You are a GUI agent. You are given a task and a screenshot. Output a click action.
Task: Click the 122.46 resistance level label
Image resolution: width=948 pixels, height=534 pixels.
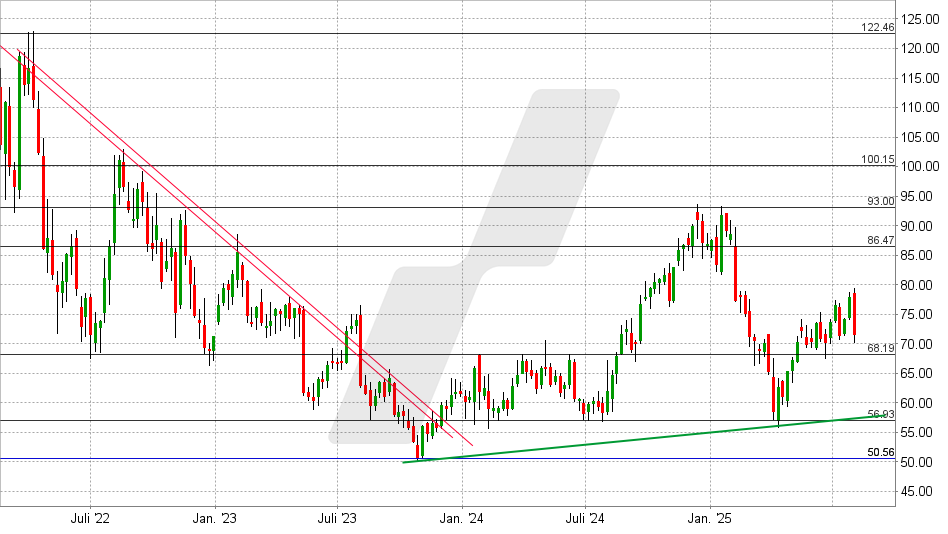point(878,27)
